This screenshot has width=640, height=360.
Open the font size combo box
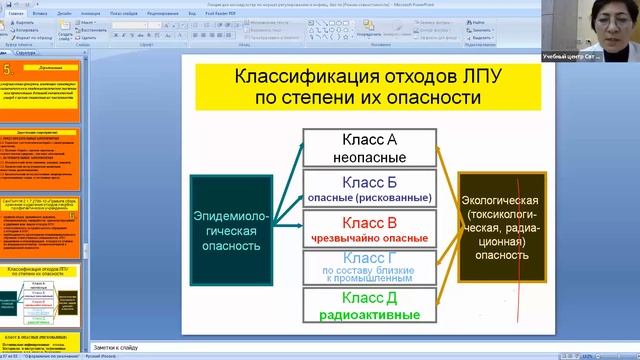[x=155, y=25]
